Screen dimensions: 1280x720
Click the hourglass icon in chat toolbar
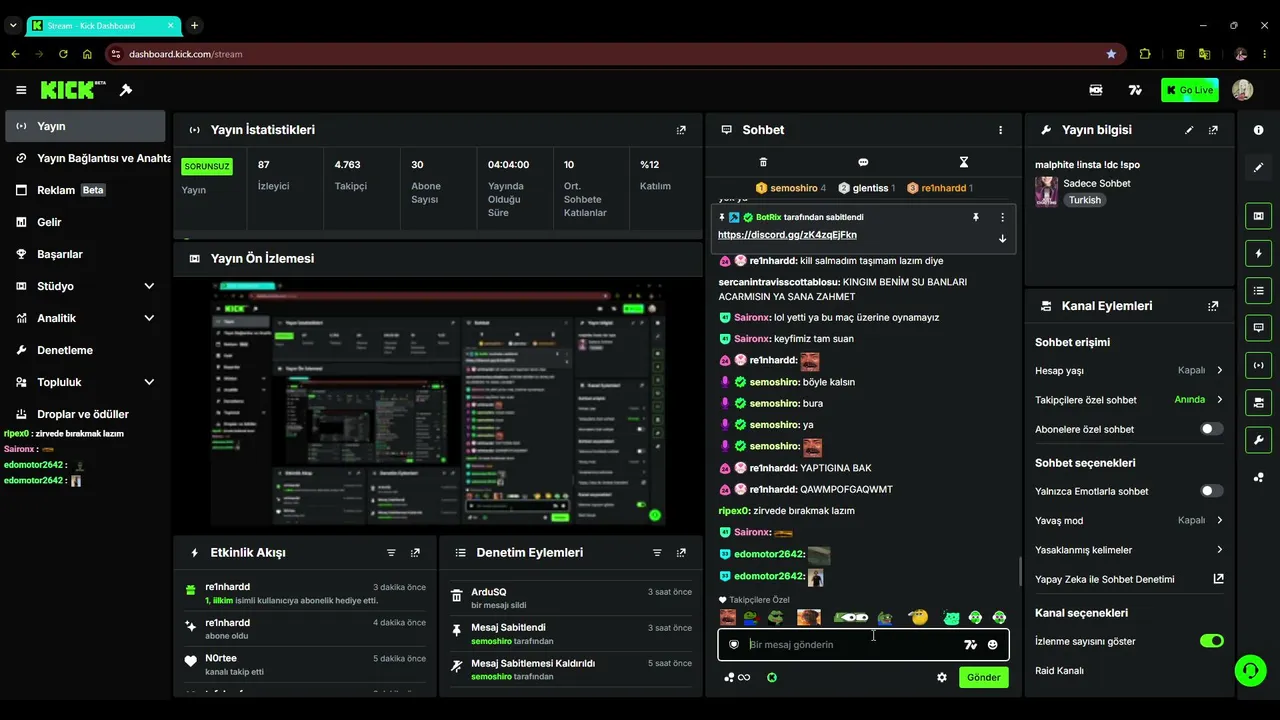tap(964, 162)
